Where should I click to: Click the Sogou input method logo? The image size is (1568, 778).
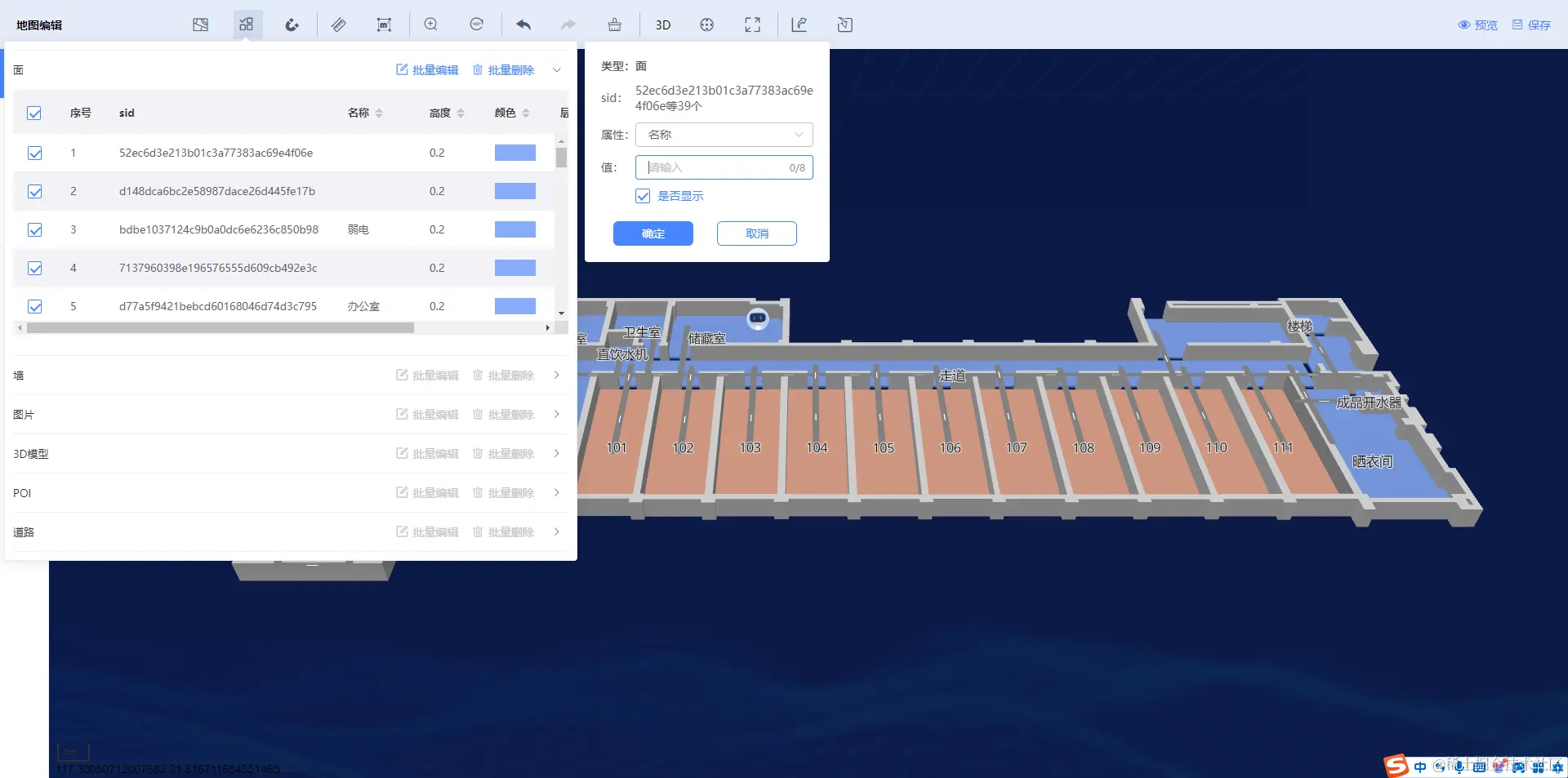tap(1396, 766)
